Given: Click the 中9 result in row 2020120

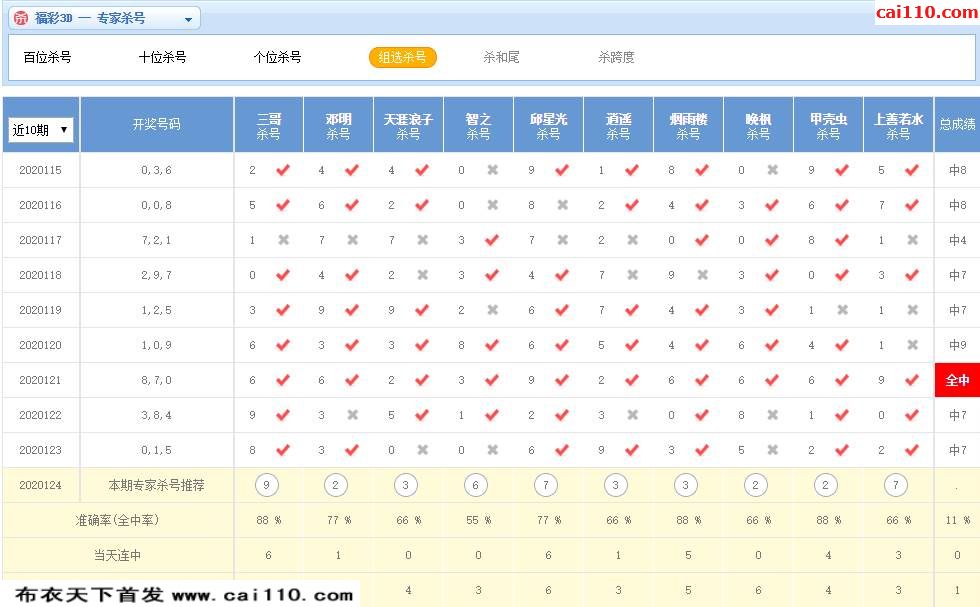Looking at the screenshot, I should click(x=958, y=345).
